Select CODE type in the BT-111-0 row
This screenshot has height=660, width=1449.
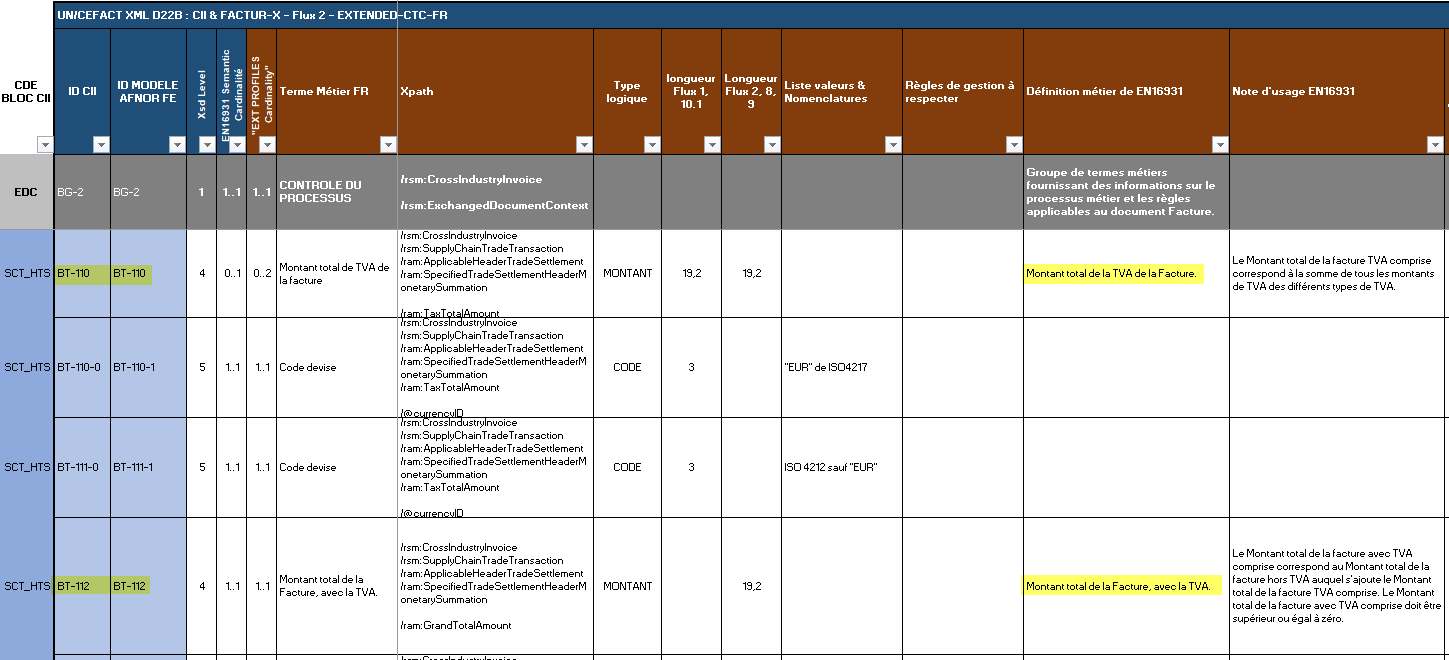pyautogui.click(x=627, y=467)
